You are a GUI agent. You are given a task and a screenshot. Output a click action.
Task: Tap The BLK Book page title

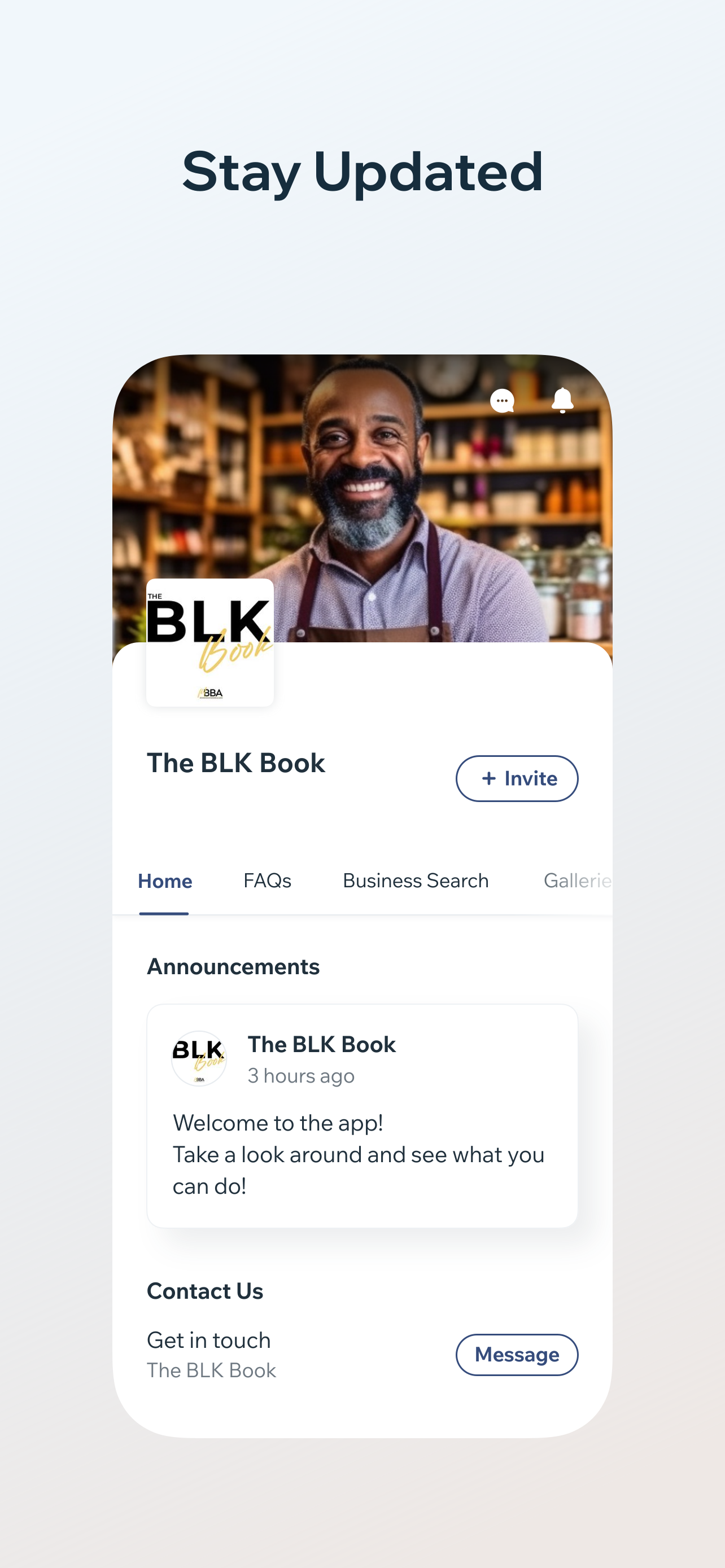tap(236, 763)
